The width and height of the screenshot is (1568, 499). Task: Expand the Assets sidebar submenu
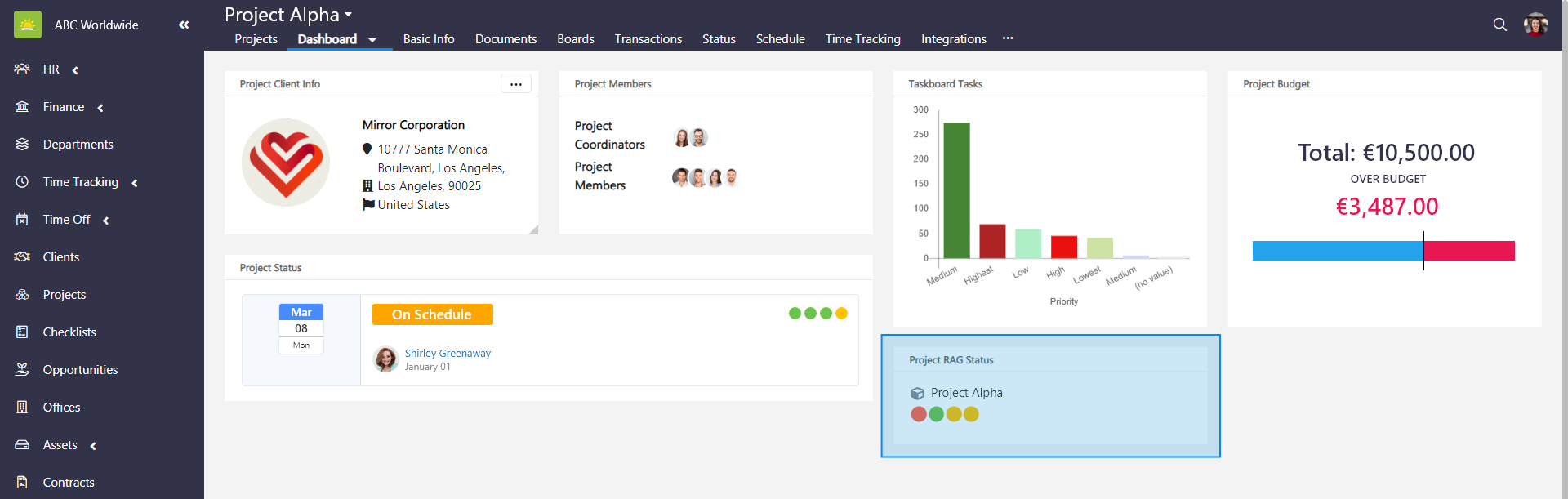pyautogui.click(x=93, y=446)
